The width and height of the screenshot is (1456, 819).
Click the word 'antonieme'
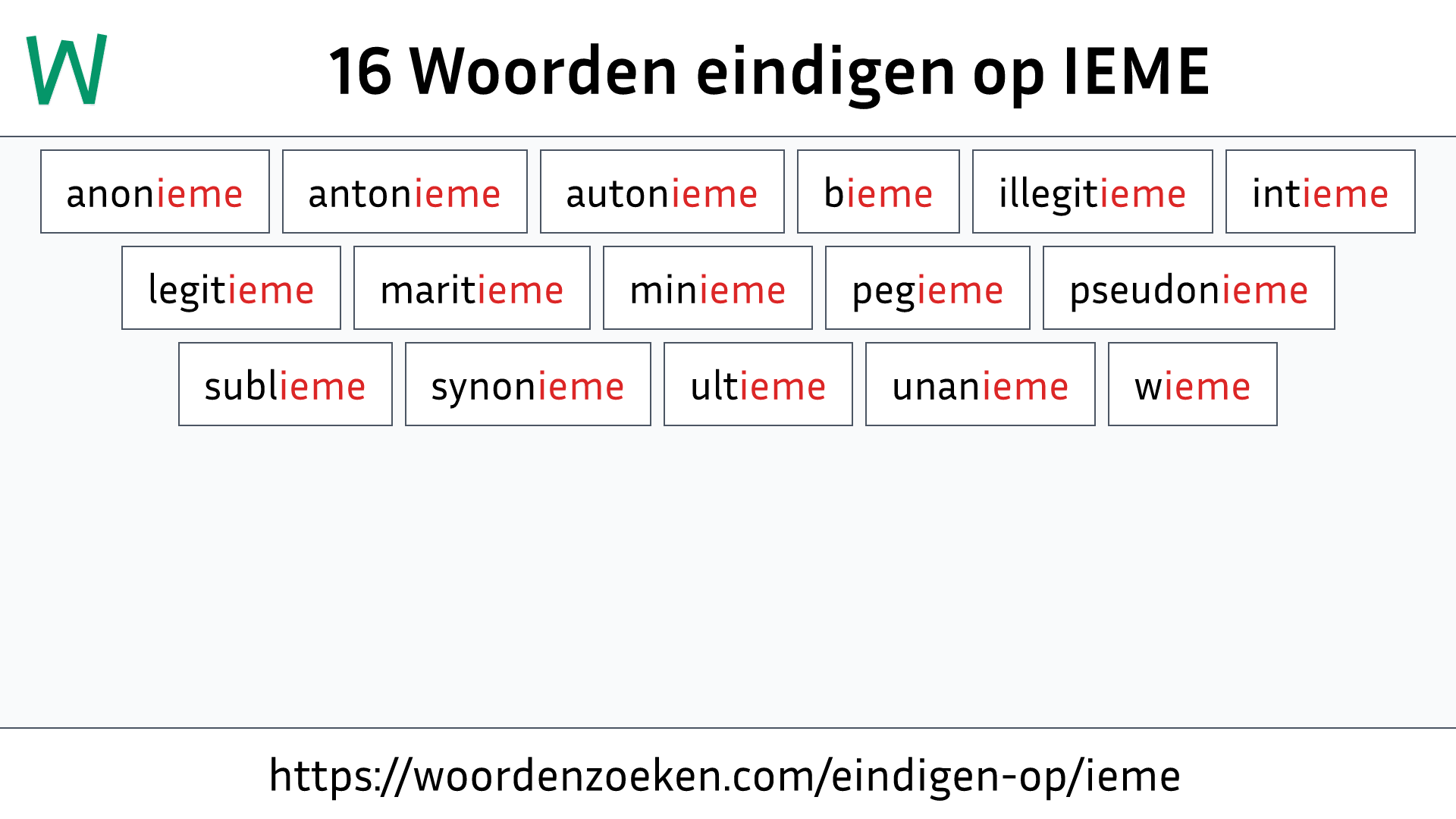click(x=404, y=192)
